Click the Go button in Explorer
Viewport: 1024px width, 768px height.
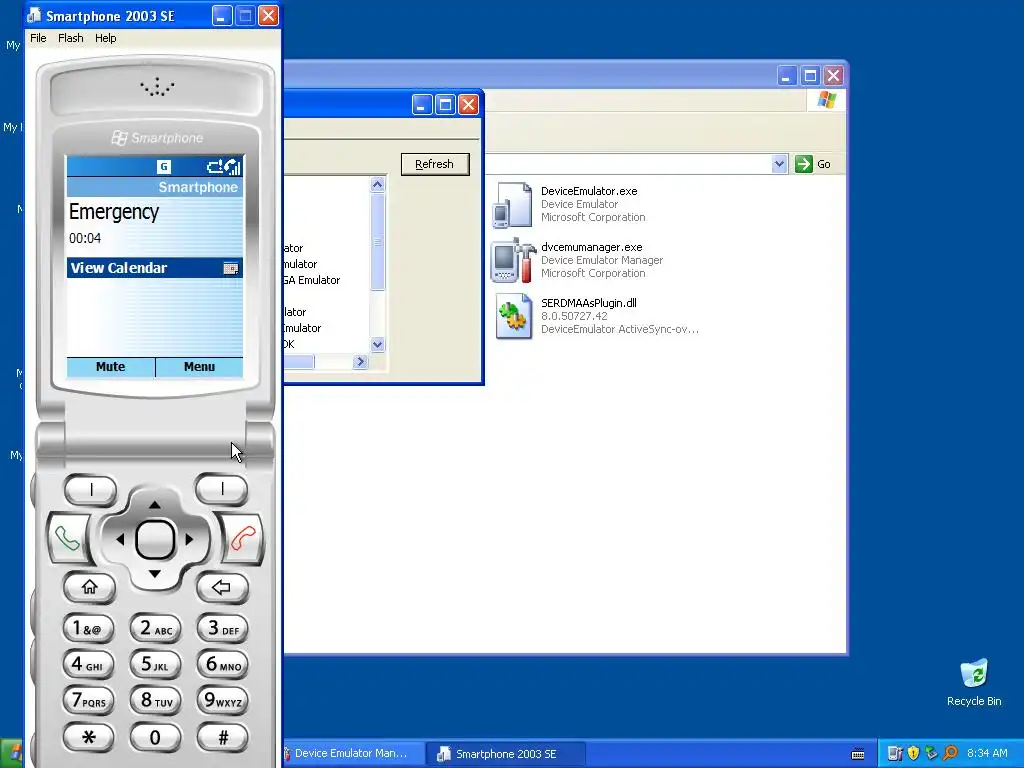pyautogui.click(x=813, y=164)
